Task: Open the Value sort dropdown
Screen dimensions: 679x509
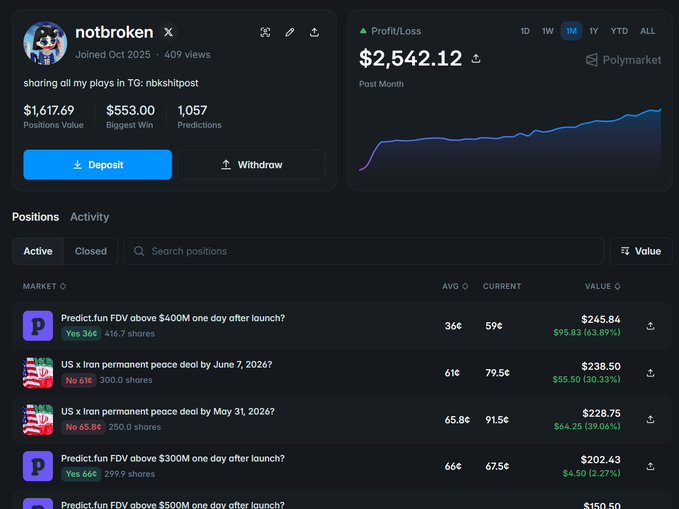Action: coord(640,251)
